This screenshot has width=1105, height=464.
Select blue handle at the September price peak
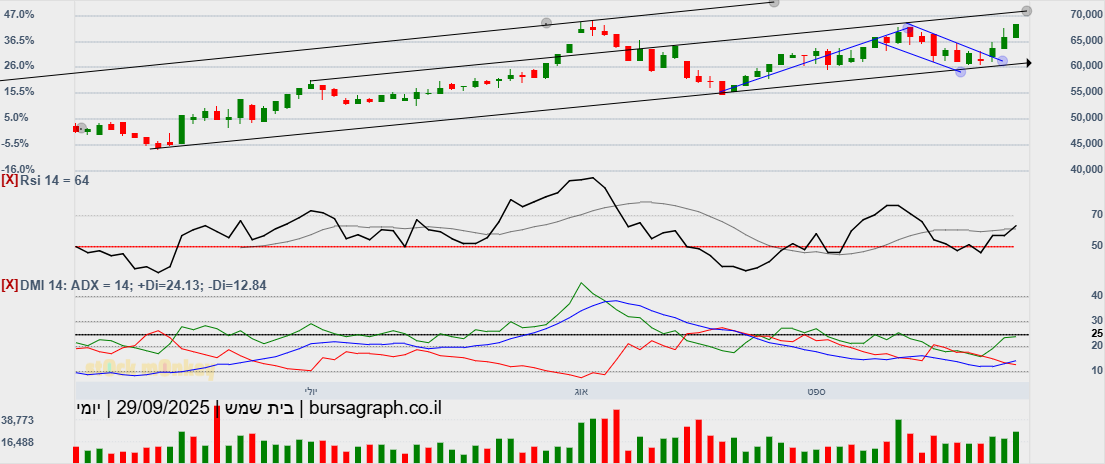[907, 28]
